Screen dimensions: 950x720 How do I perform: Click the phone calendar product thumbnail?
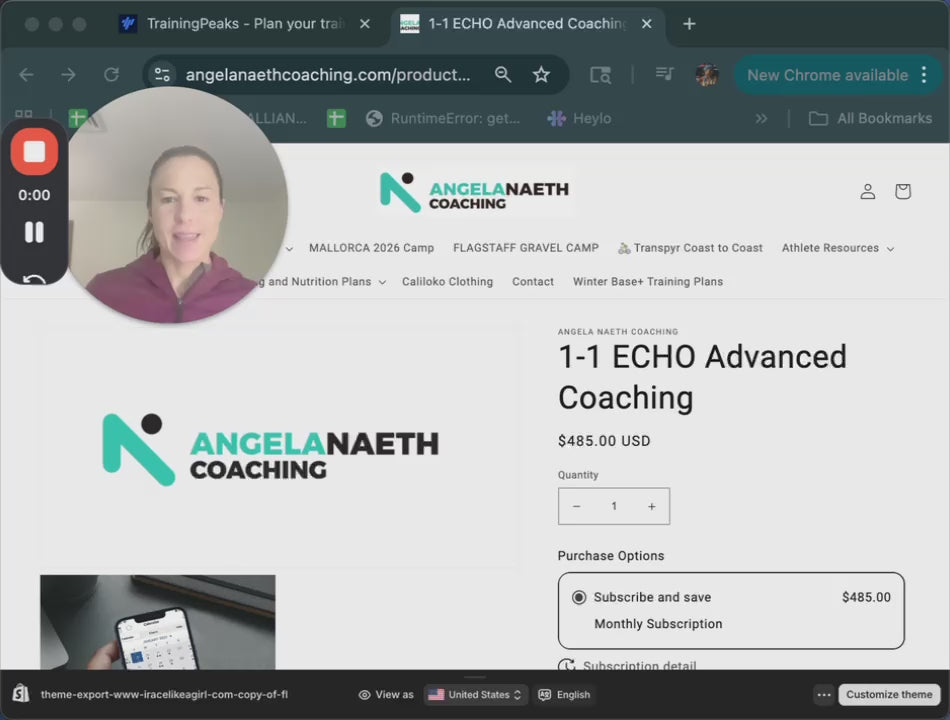click(157, 622)
